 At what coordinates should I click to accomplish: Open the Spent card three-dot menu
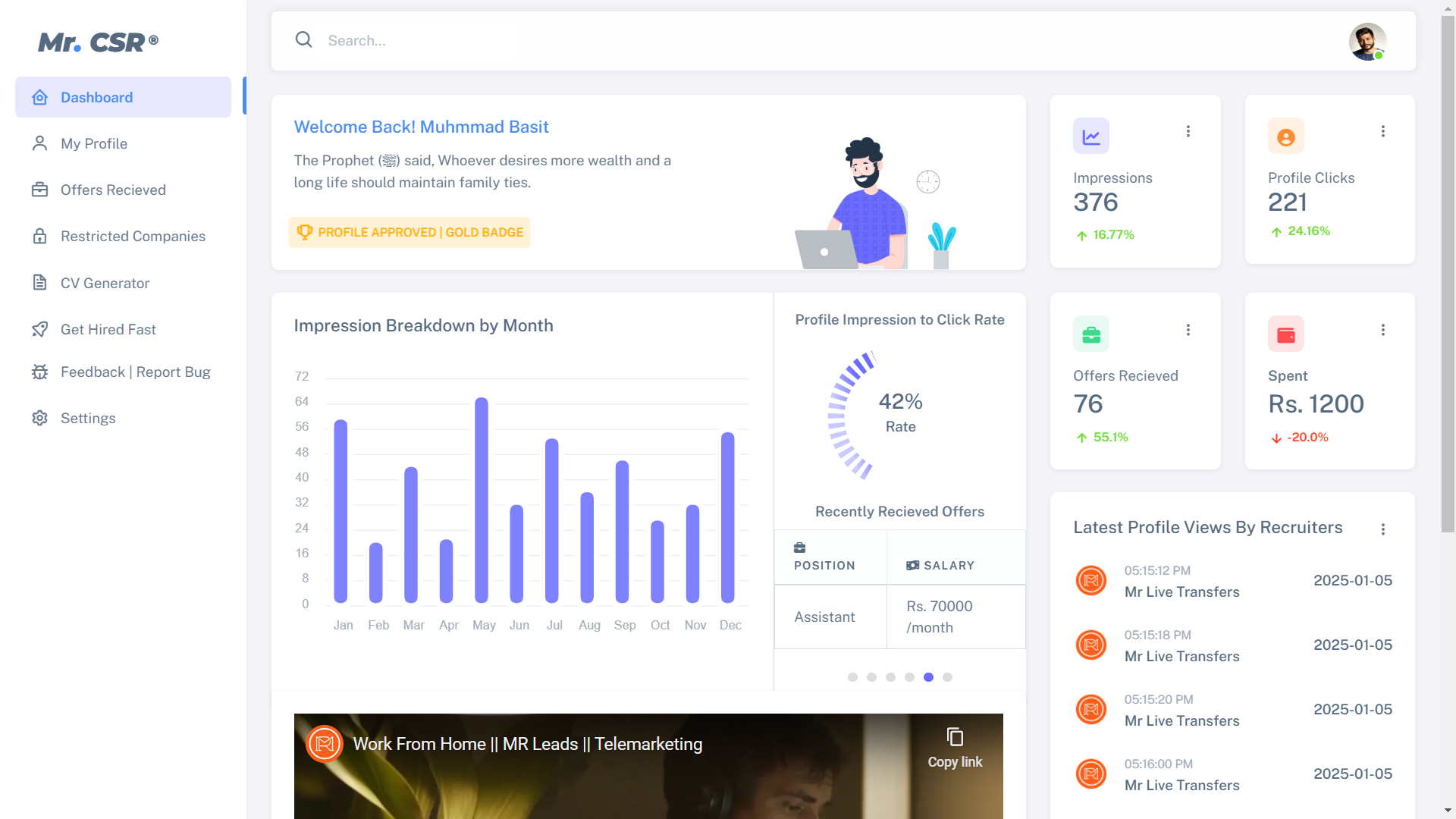[1382, 330]
